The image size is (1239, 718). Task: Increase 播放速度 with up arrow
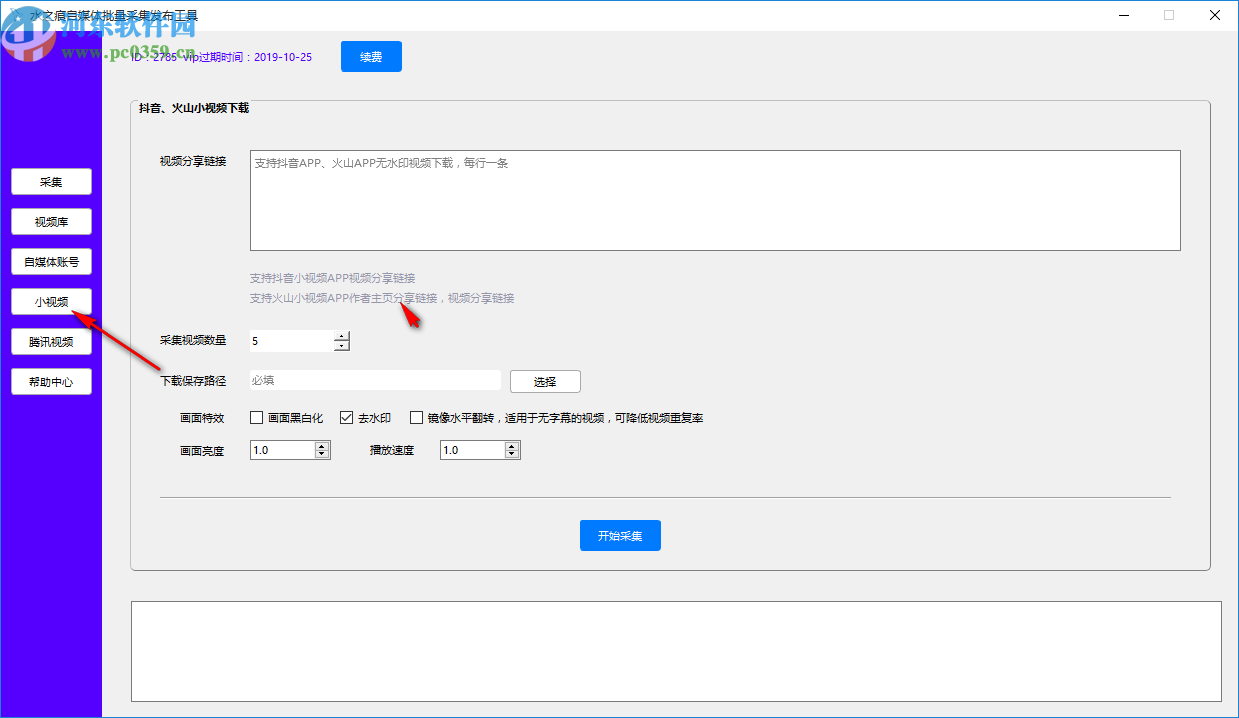tap(512, 446)
